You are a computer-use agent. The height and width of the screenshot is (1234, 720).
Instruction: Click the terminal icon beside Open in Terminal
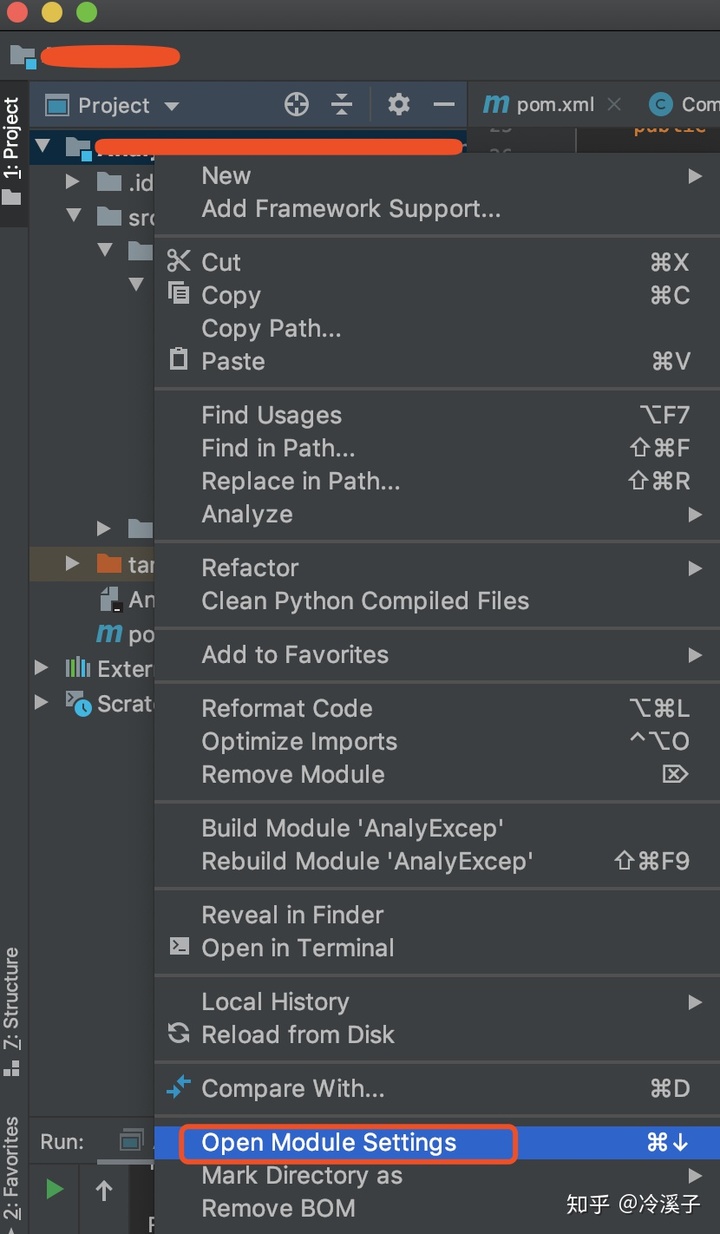tap(177, 948)
